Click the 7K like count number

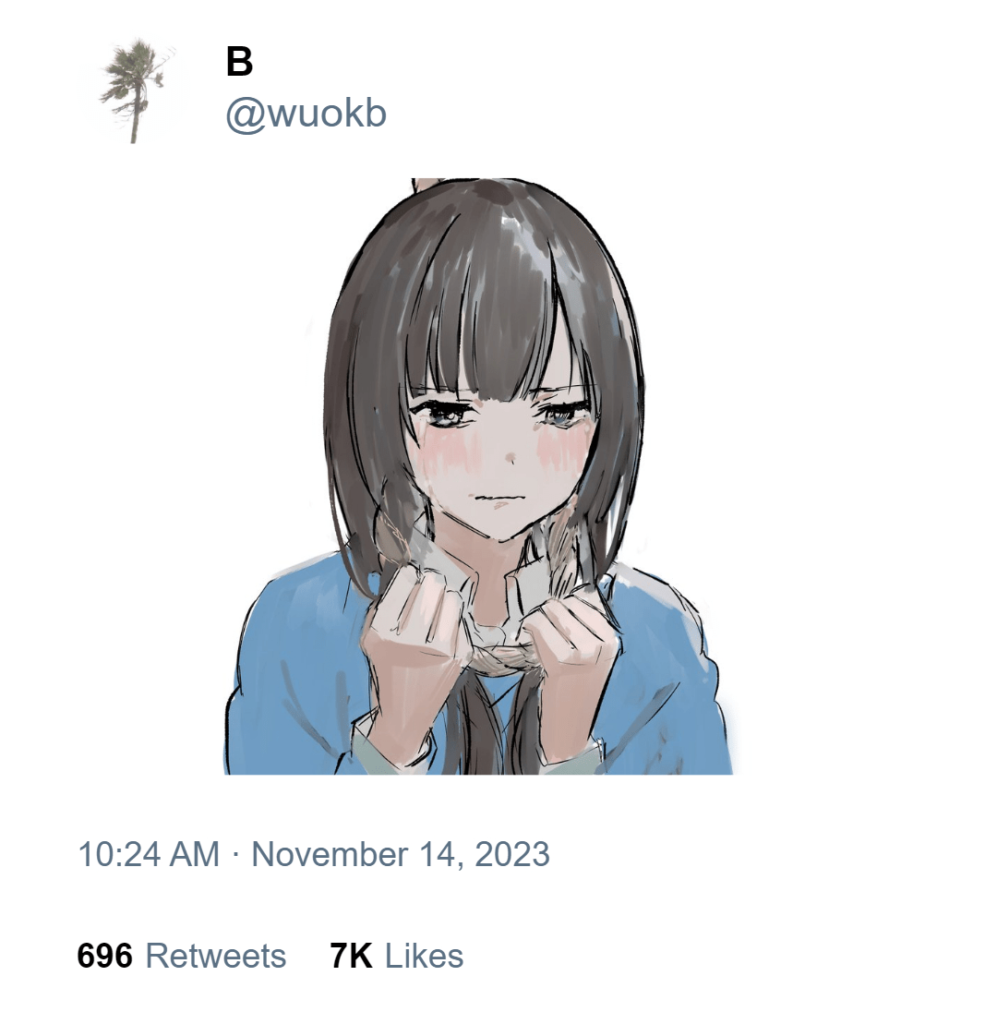coord(351,956)
